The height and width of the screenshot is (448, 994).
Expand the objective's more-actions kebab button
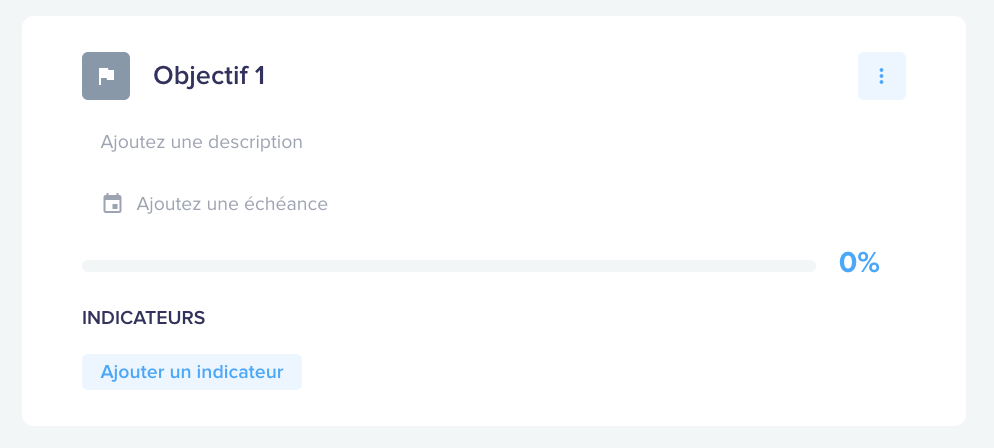[881, 76]
